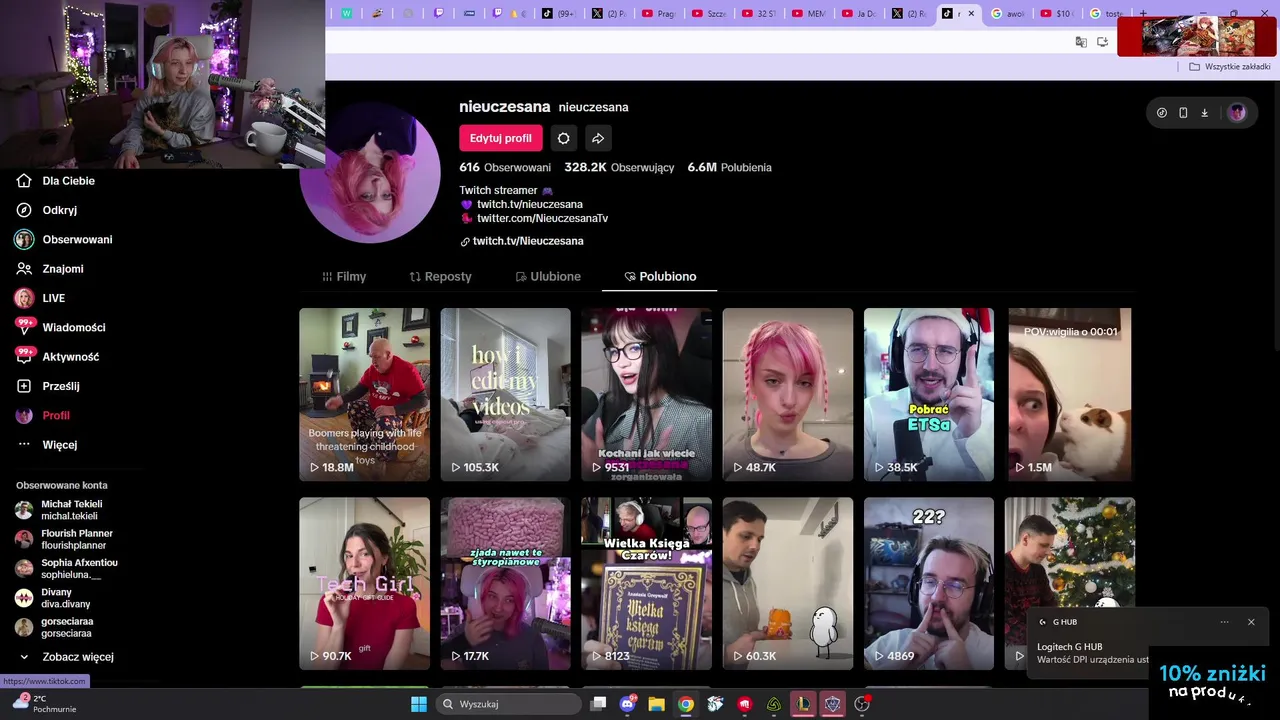Click the phone icon in the top-right pill
Viewport: 1280px width, 720px height.
click(1183, 113)
